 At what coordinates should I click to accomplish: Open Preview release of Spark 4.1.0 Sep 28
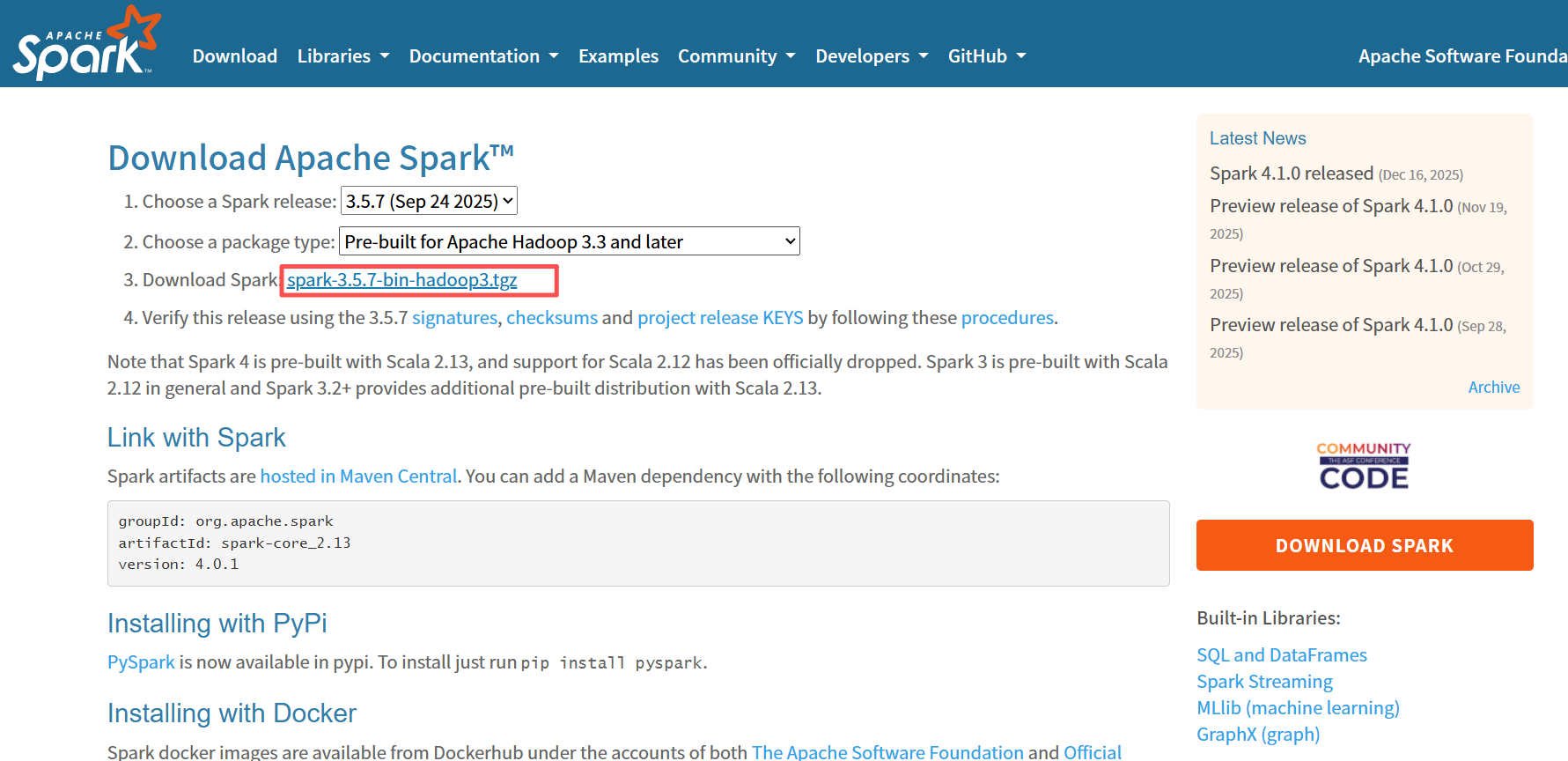pyautogui.click(x=1331, y=325)
